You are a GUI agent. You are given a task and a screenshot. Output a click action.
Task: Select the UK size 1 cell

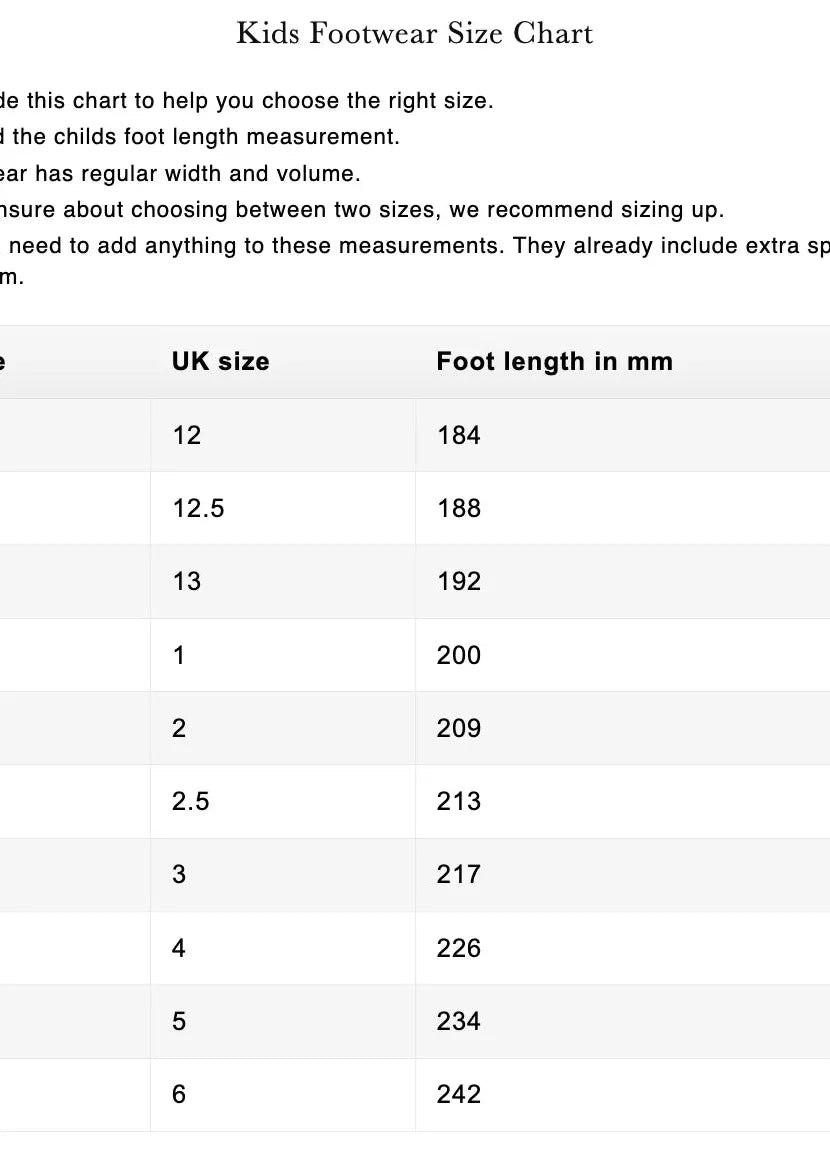(179, 655)
